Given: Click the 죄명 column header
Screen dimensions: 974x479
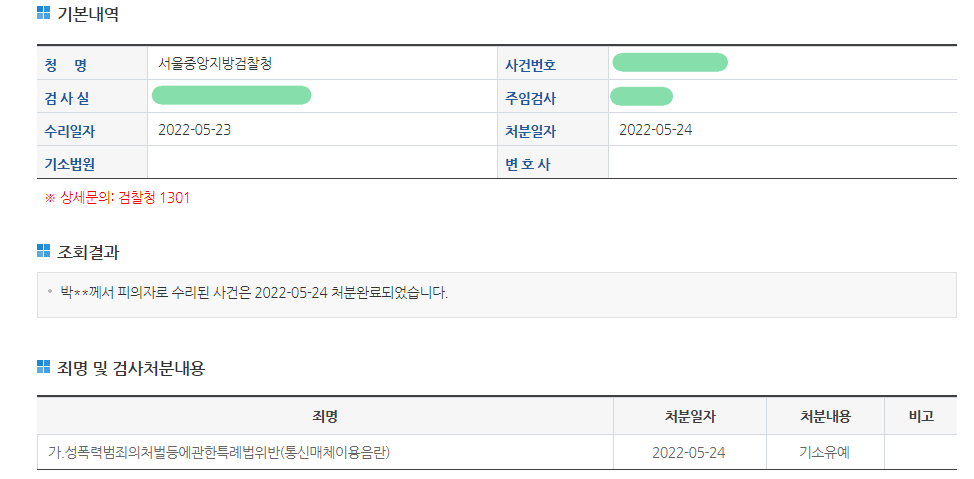Looking at the screenshot, I should [325, 416].
